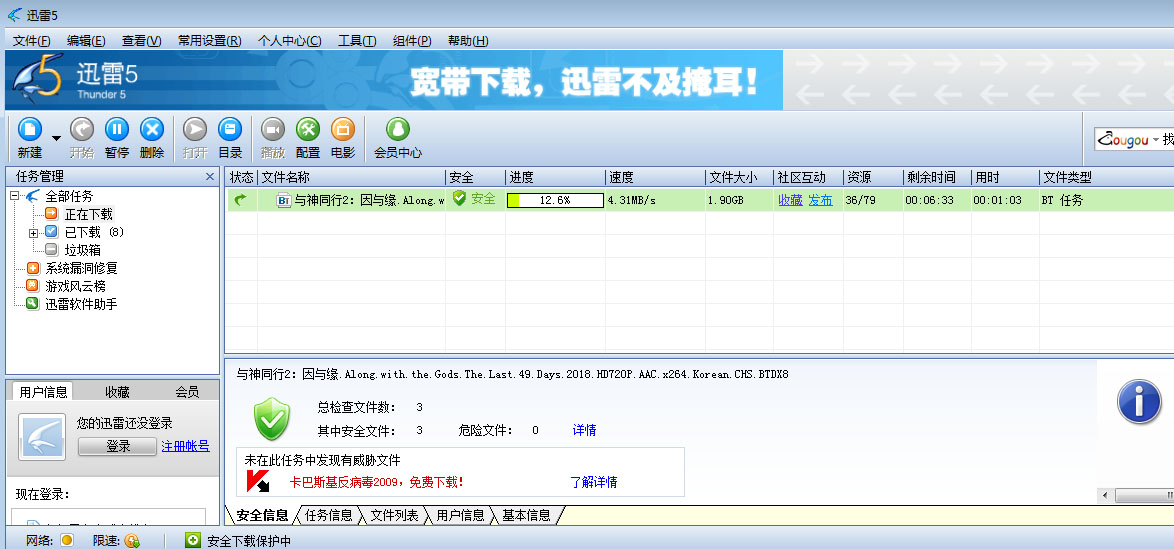Click the 新建 new task icon
The image size is (1174, 549).
pyautogui.click(x=30, y=130)
